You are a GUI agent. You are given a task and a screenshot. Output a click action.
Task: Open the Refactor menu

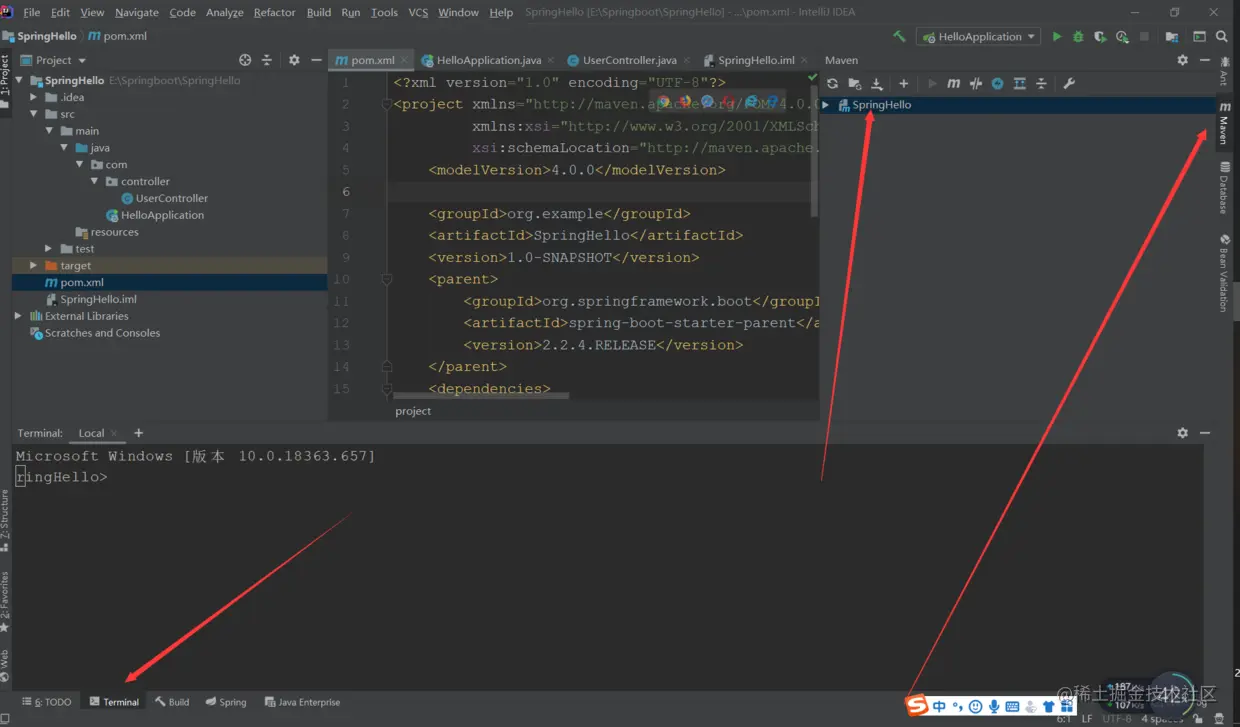274,12
